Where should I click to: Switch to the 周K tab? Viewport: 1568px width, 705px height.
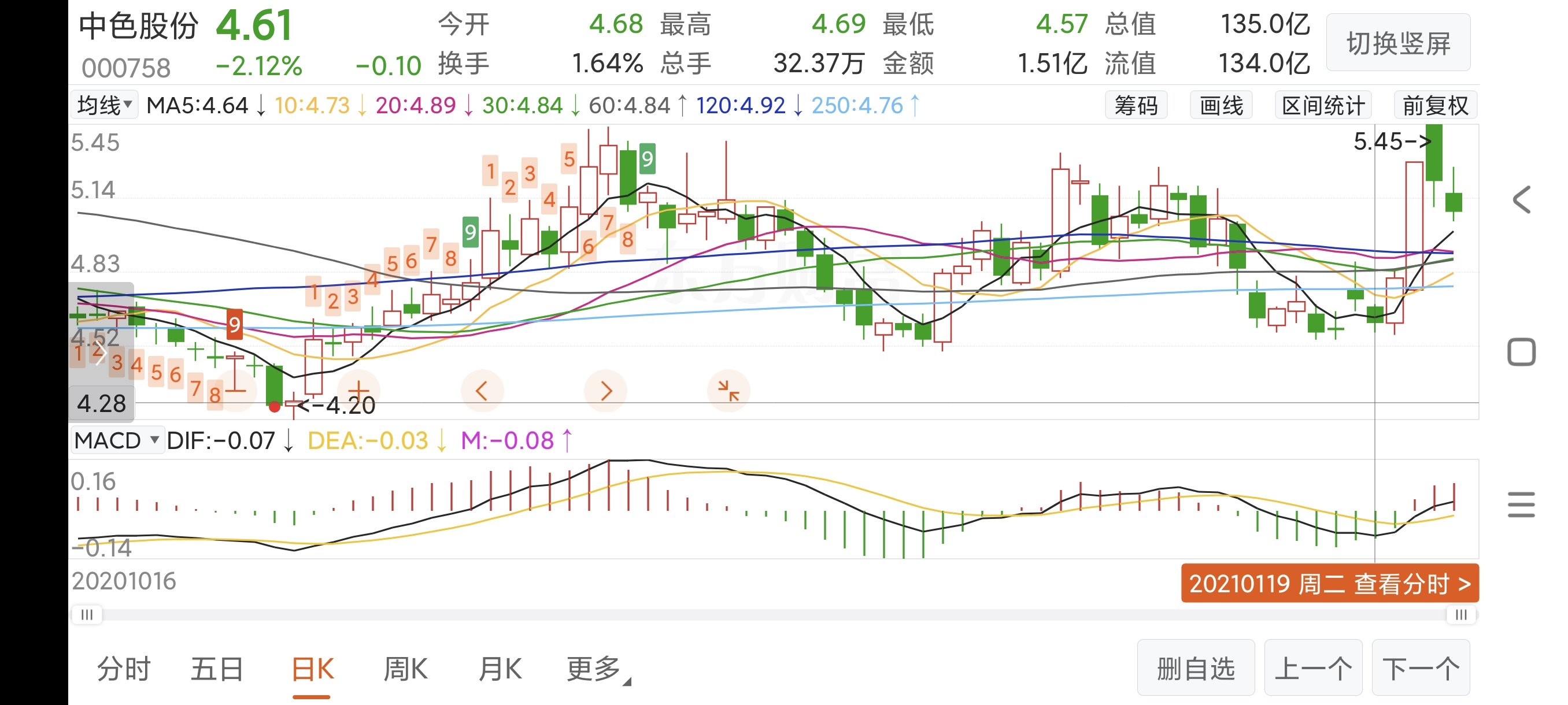coord(405,669)
